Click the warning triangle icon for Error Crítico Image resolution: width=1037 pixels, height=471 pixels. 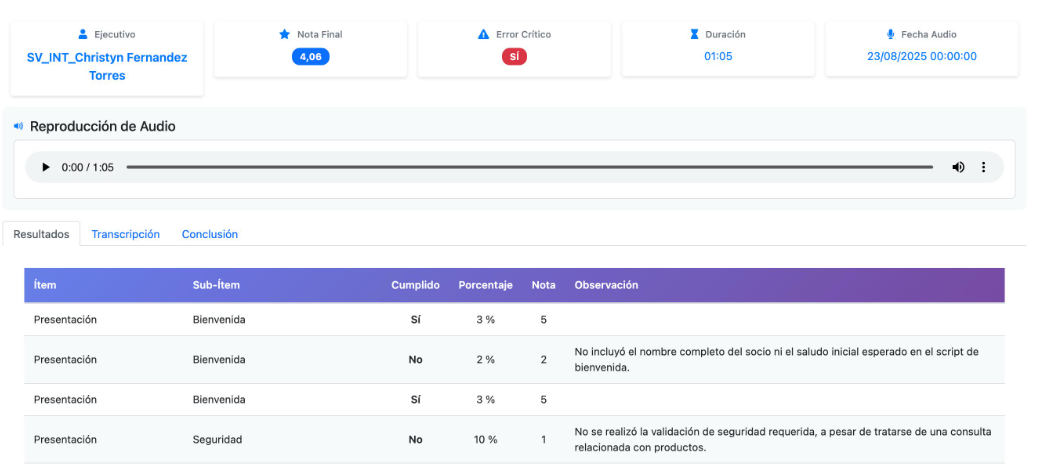(484, 34)
